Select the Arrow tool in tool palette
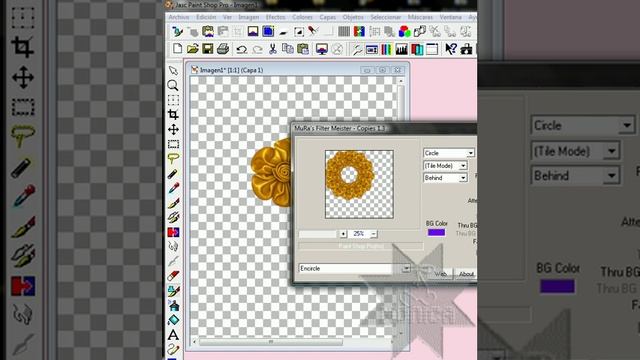The image size is (640, 360). pyautogui.click(x=173, y=71)
